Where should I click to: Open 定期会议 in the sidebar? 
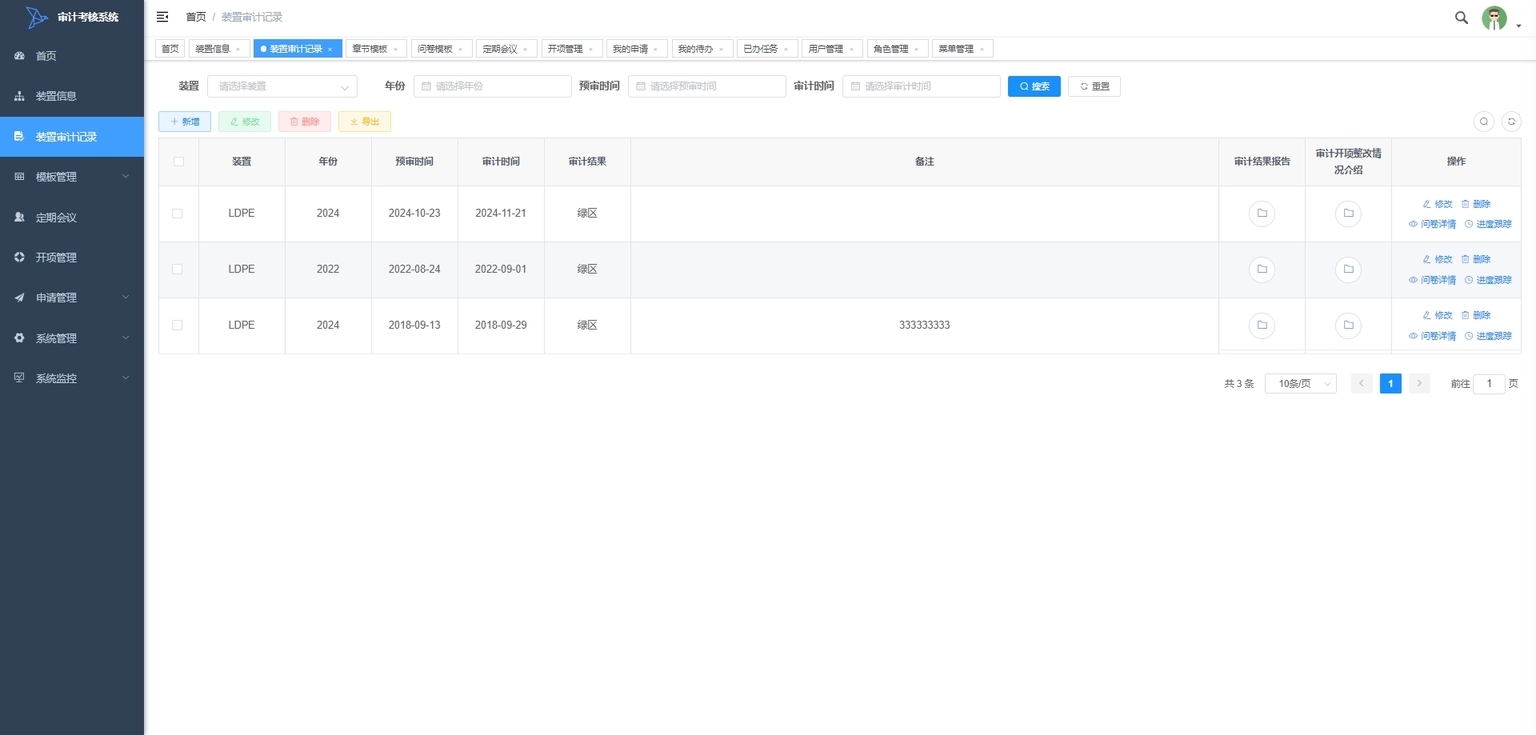coord(72,217)
